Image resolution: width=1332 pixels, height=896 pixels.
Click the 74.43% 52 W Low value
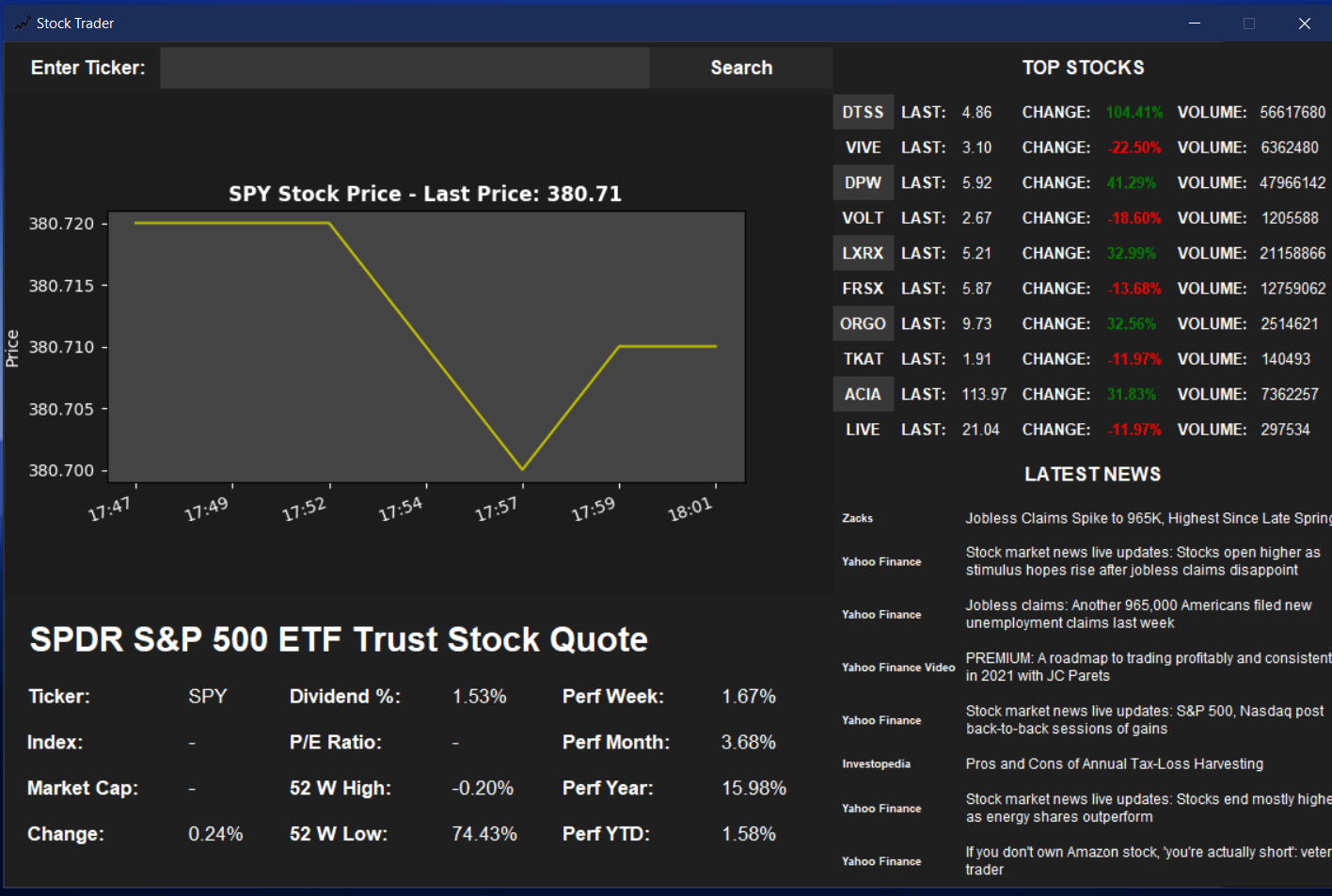484,834
